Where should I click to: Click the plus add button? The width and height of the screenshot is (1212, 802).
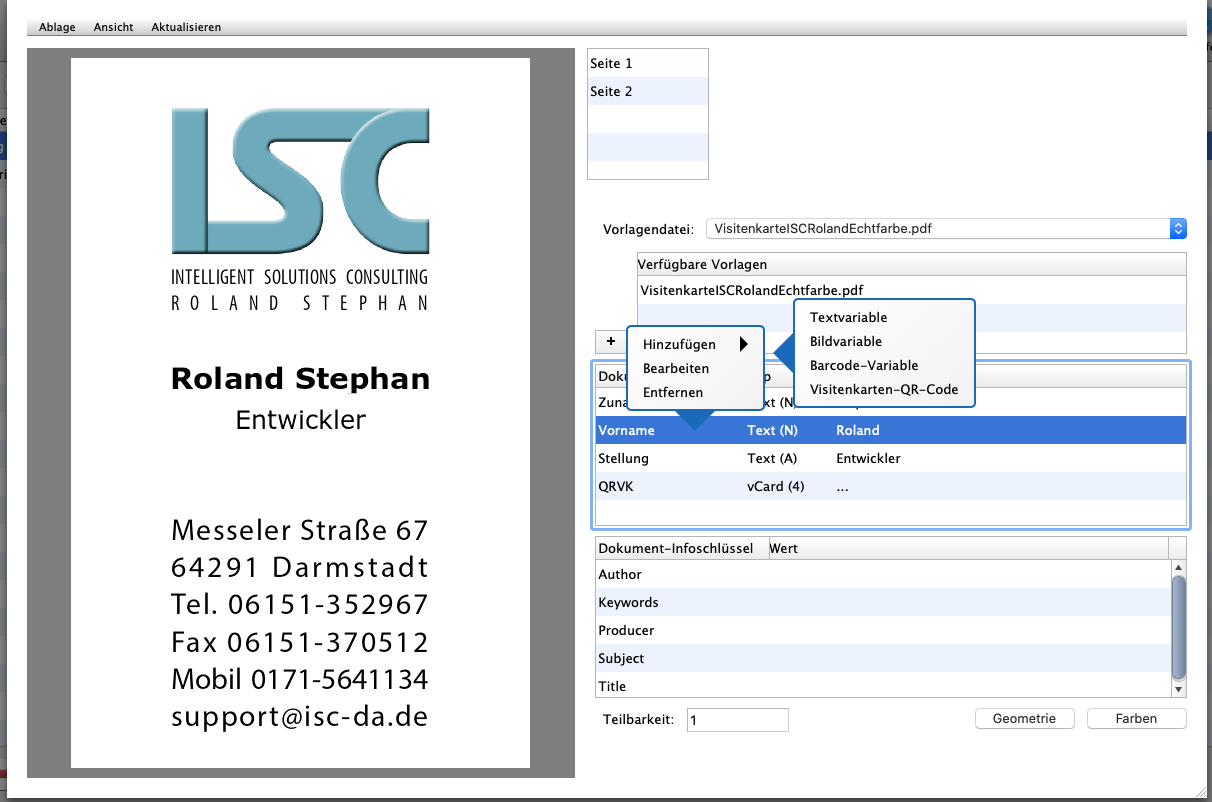click(610, 342)
